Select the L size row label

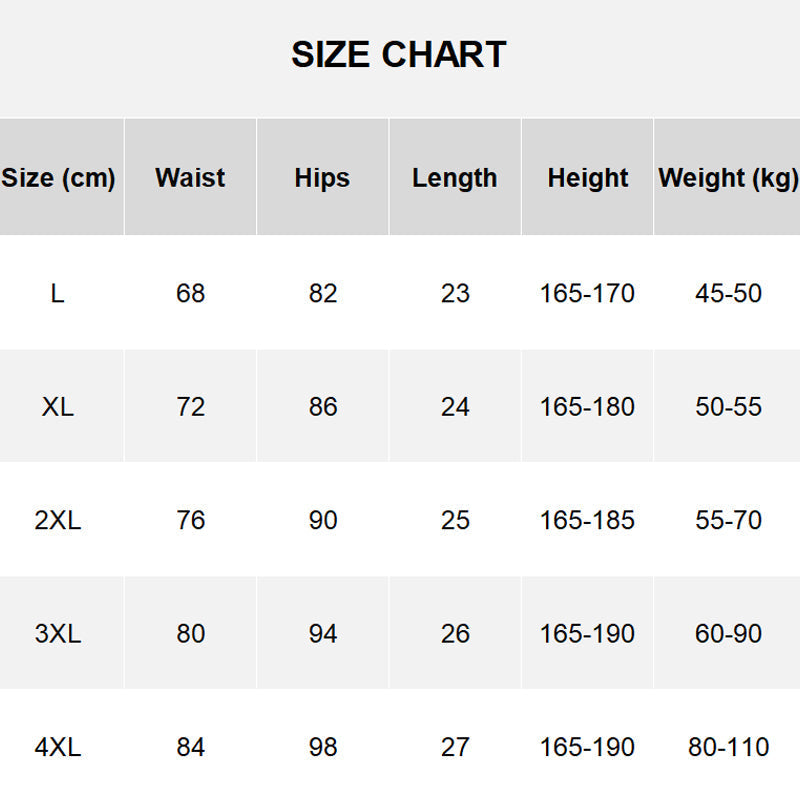58,293
